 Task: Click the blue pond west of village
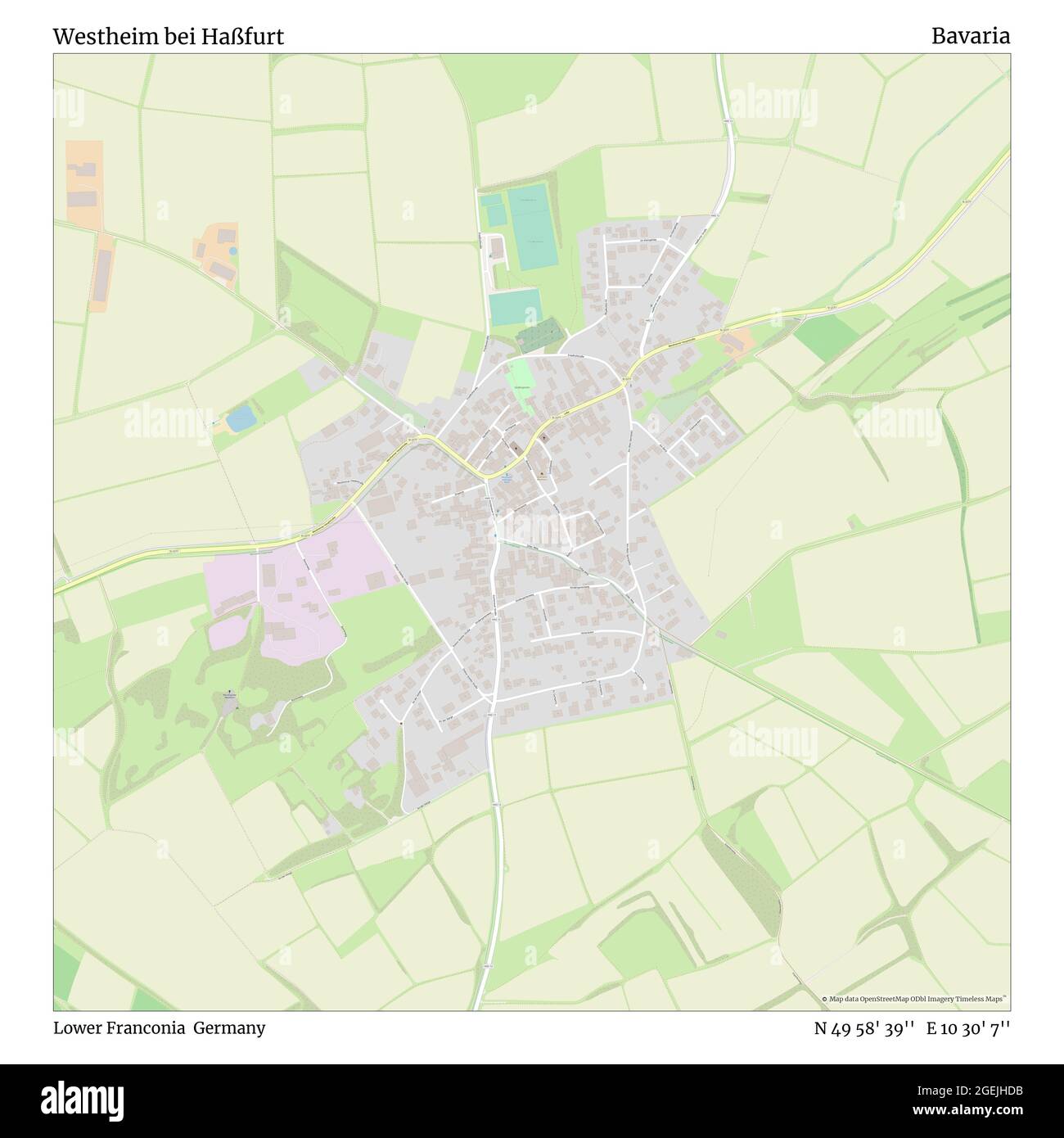(x=241, y=419)
